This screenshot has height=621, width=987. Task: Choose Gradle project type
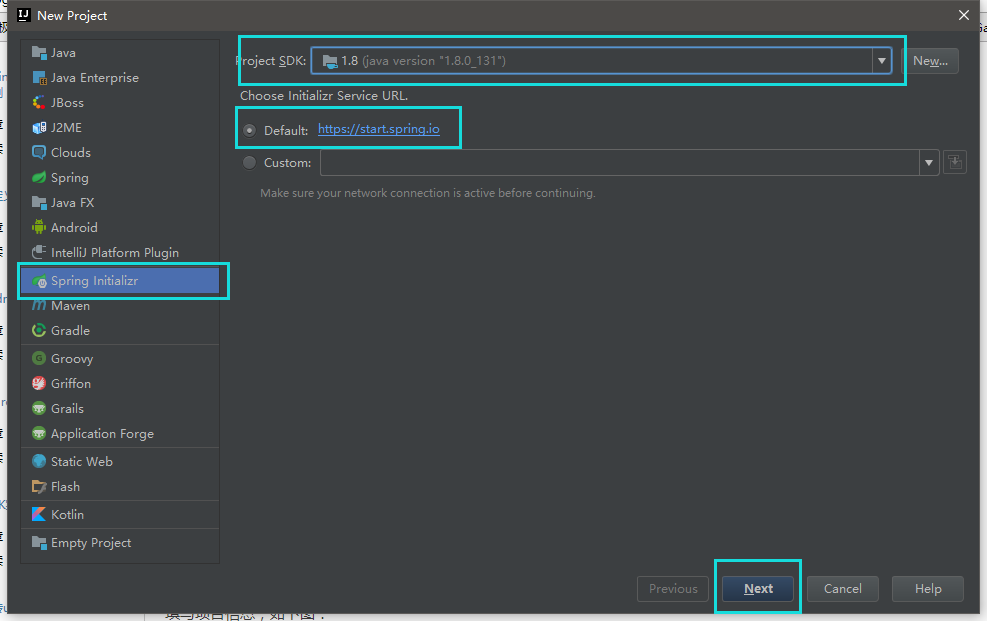[70, 330]
